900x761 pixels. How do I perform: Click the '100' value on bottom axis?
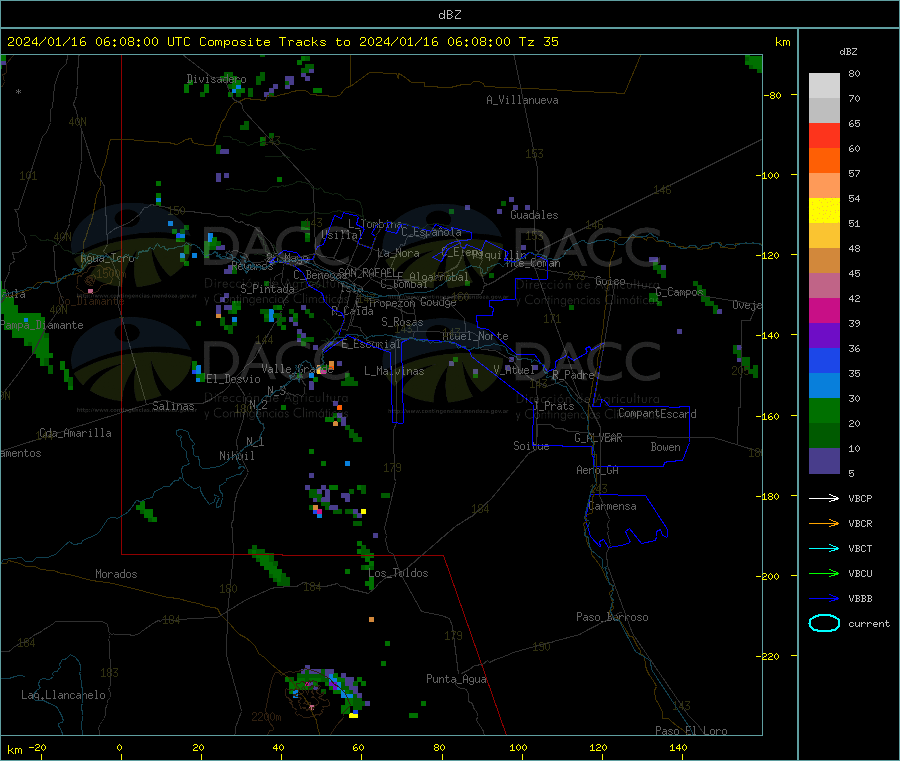click(x=518, y=747)
